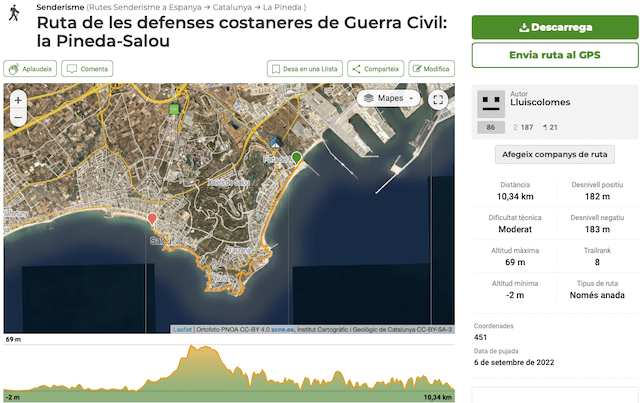Click the green waypoint square on the map

[174, 109]
